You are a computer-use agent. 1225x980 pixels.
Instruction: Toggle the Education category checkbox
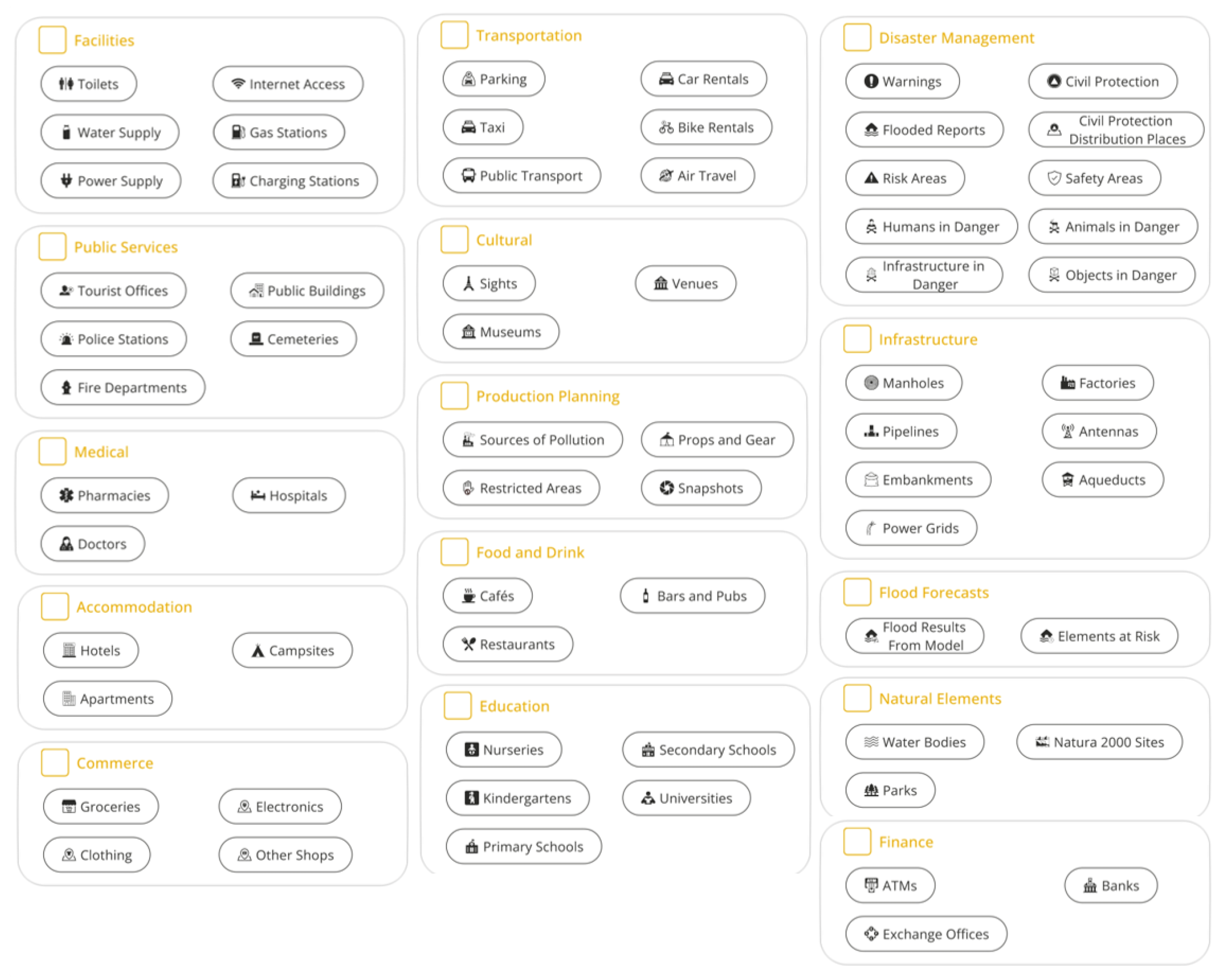coord(457,706)
